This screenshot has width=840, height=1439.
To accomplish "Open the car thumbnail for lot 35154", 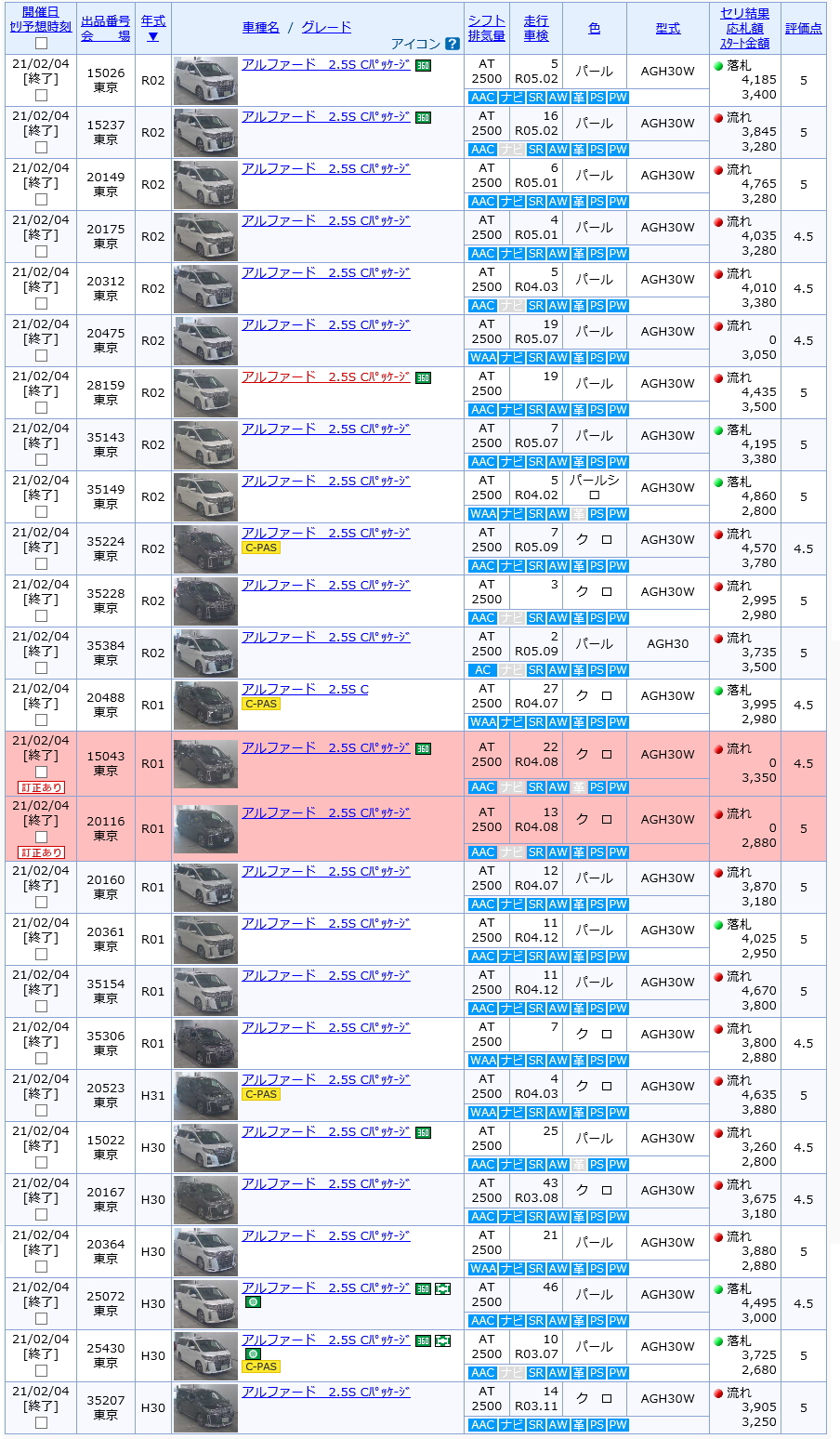I will pos(205,992).
